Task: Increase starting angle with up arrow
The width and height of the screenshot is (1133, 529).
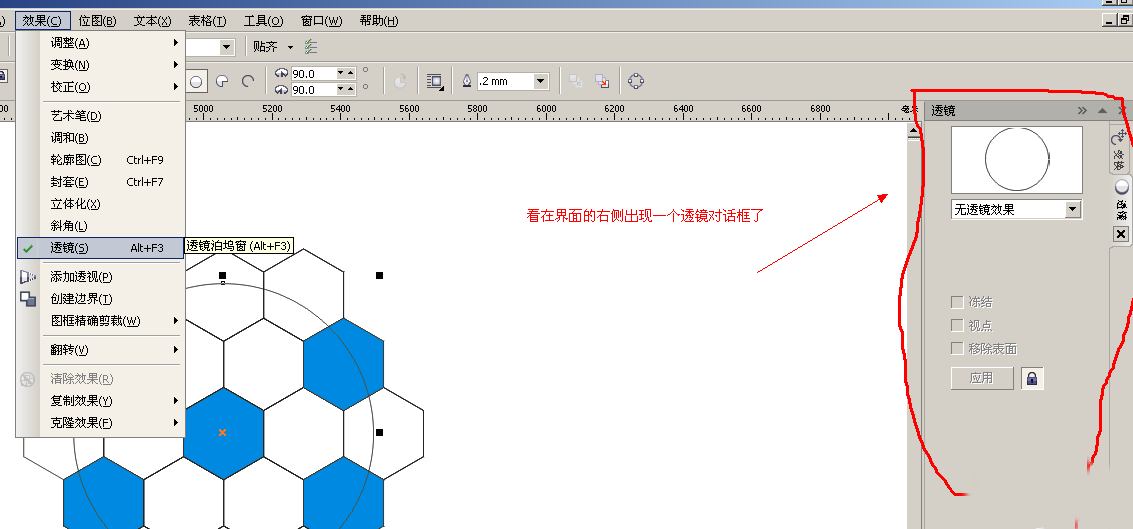Action: click(x=351, y=73)
